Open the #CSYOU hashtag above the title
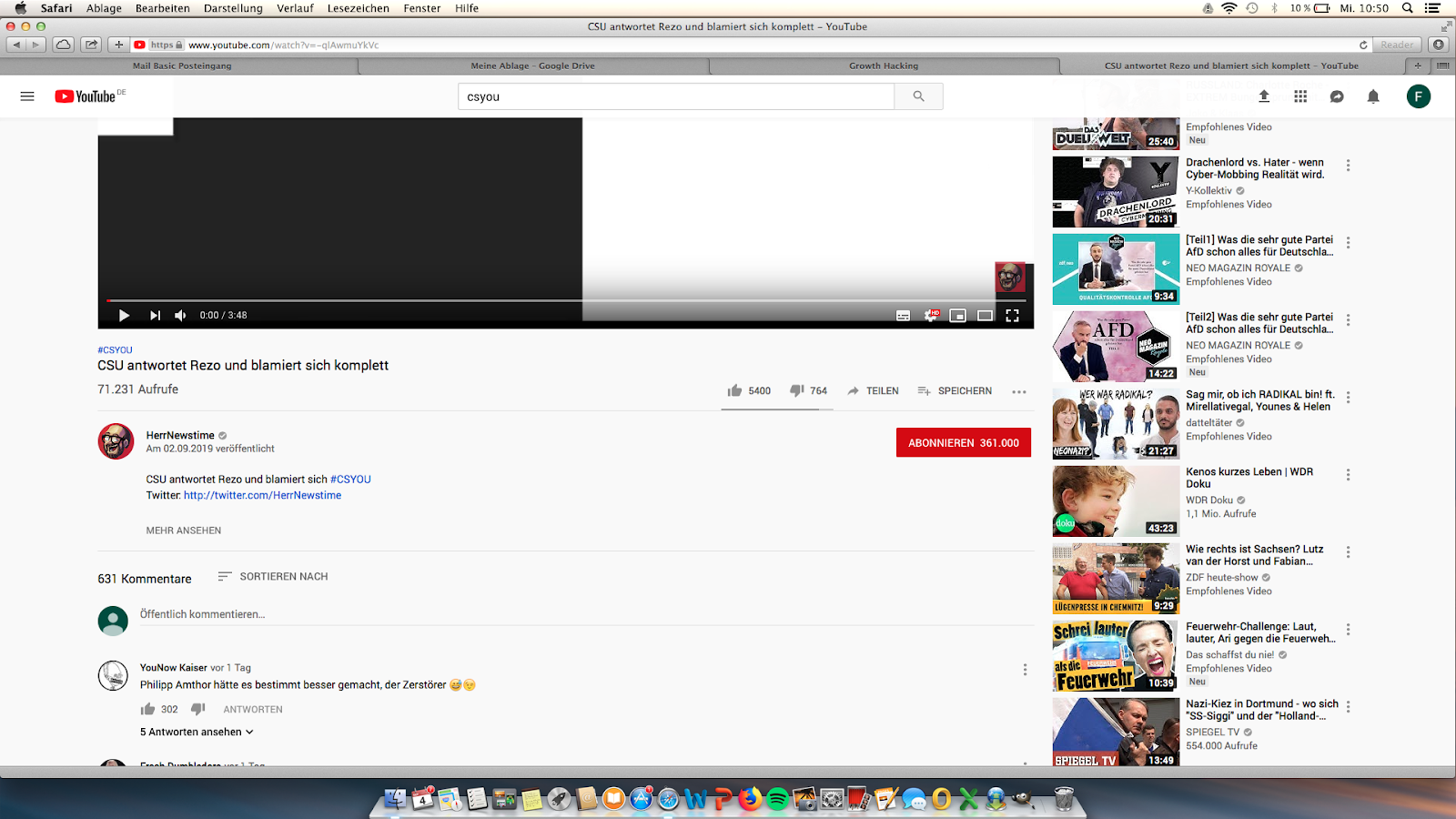This screenshot has width=1456, height=819. pyautogui.click(x=115, y=349)
